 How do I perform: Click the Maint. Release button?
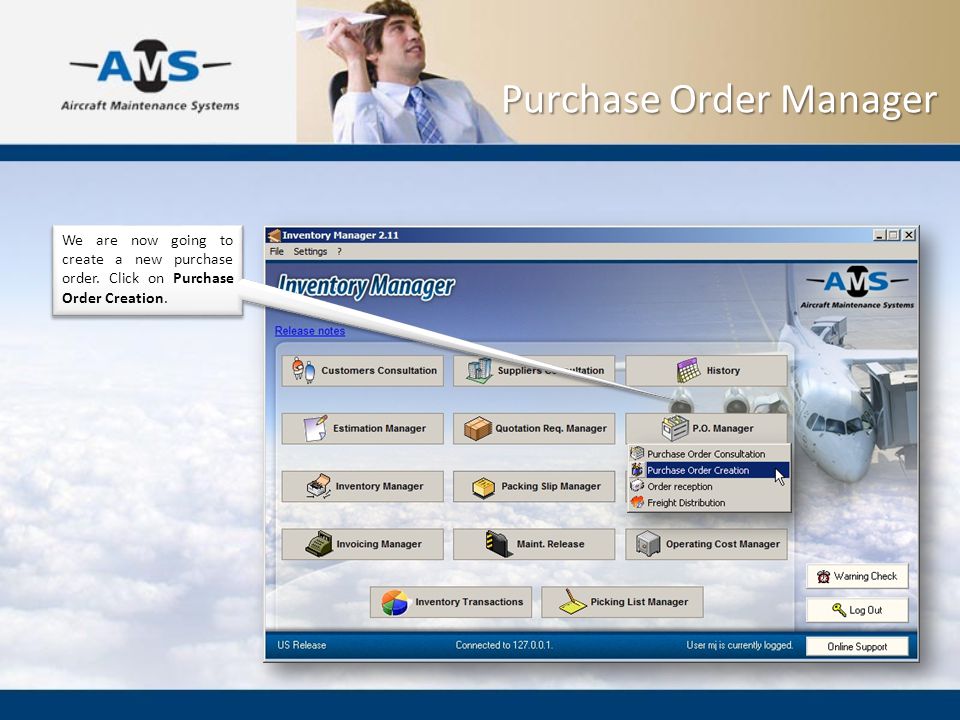(x=534, y=544)
